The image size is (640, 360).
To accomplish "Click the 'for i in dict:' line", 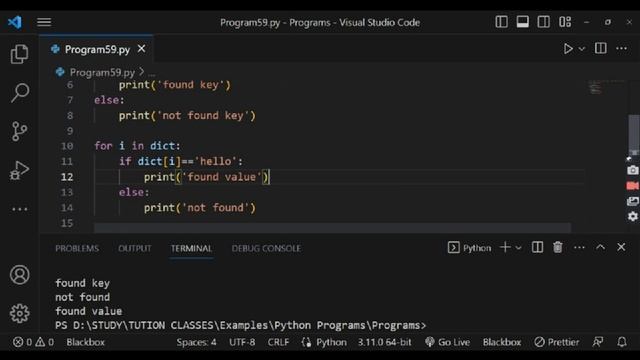I will click(x=137, y=146).
